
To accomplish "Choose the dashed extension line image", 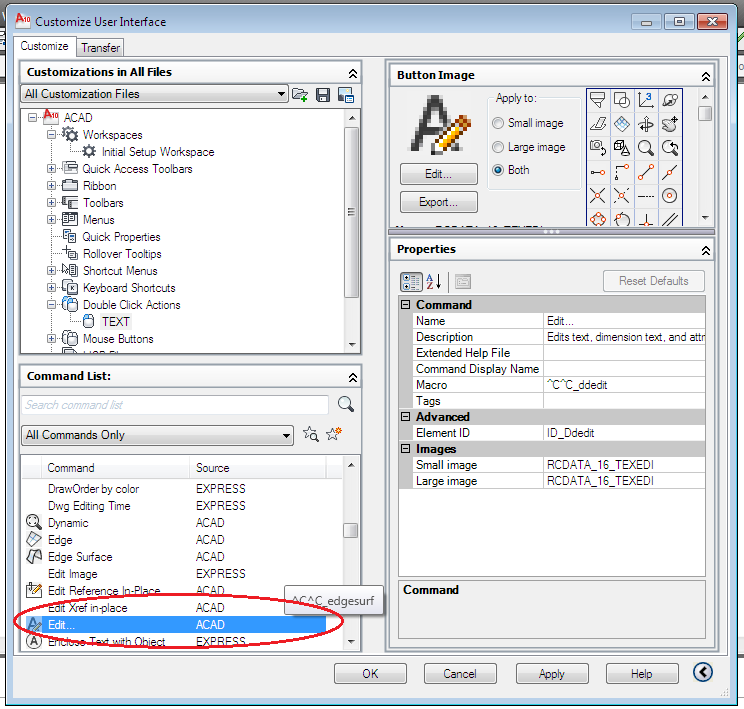I will pyautogui.click(x=645, y=196).
